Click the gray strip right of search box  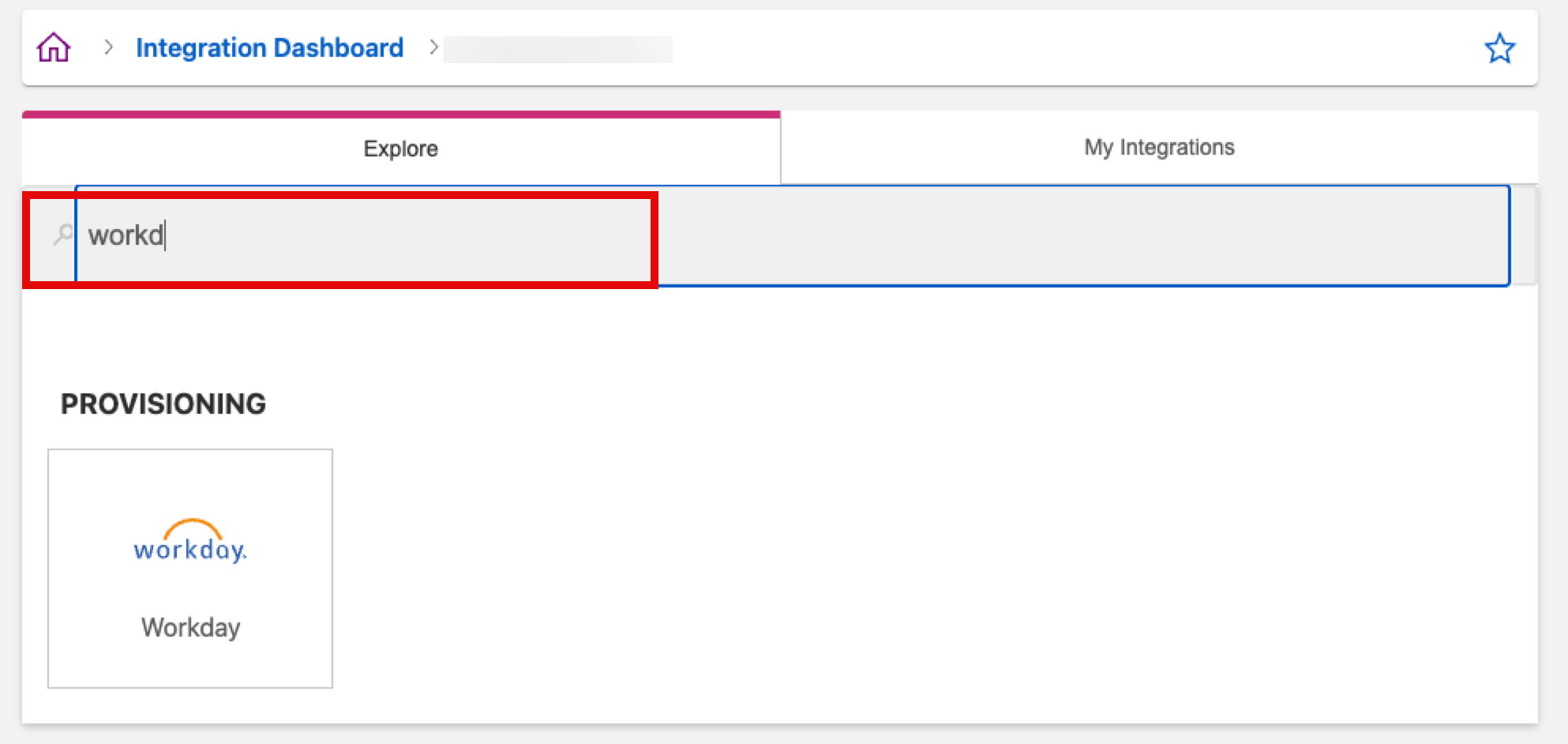(1524, 235)
